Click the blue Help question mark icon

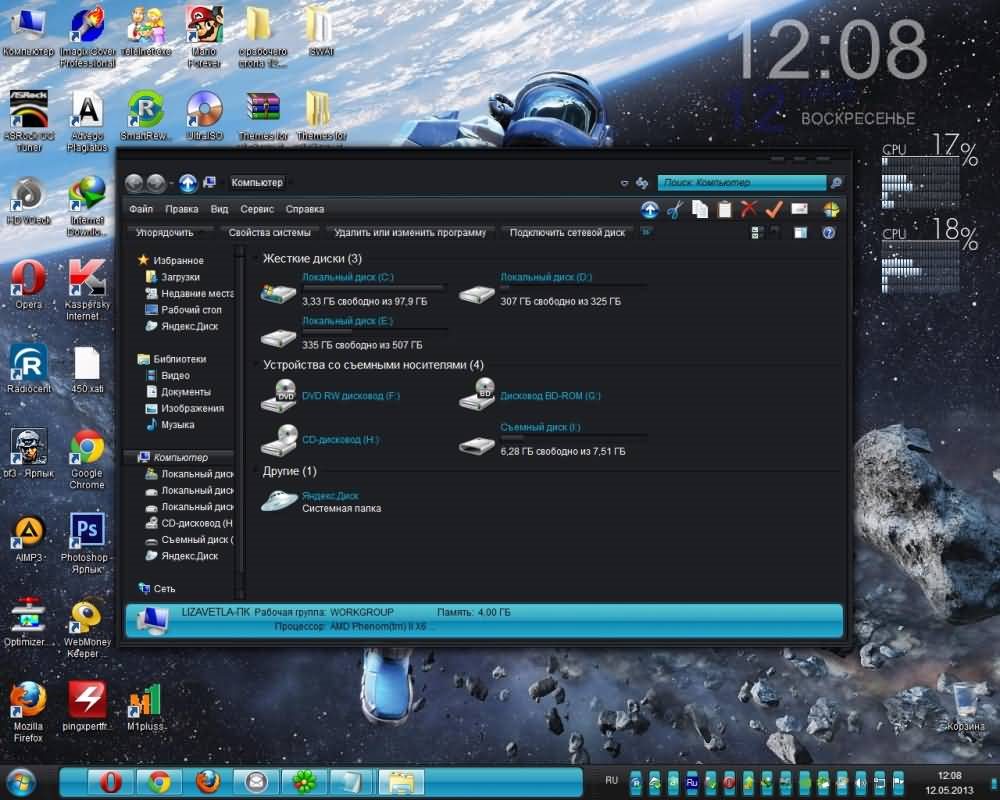[828, 232]
